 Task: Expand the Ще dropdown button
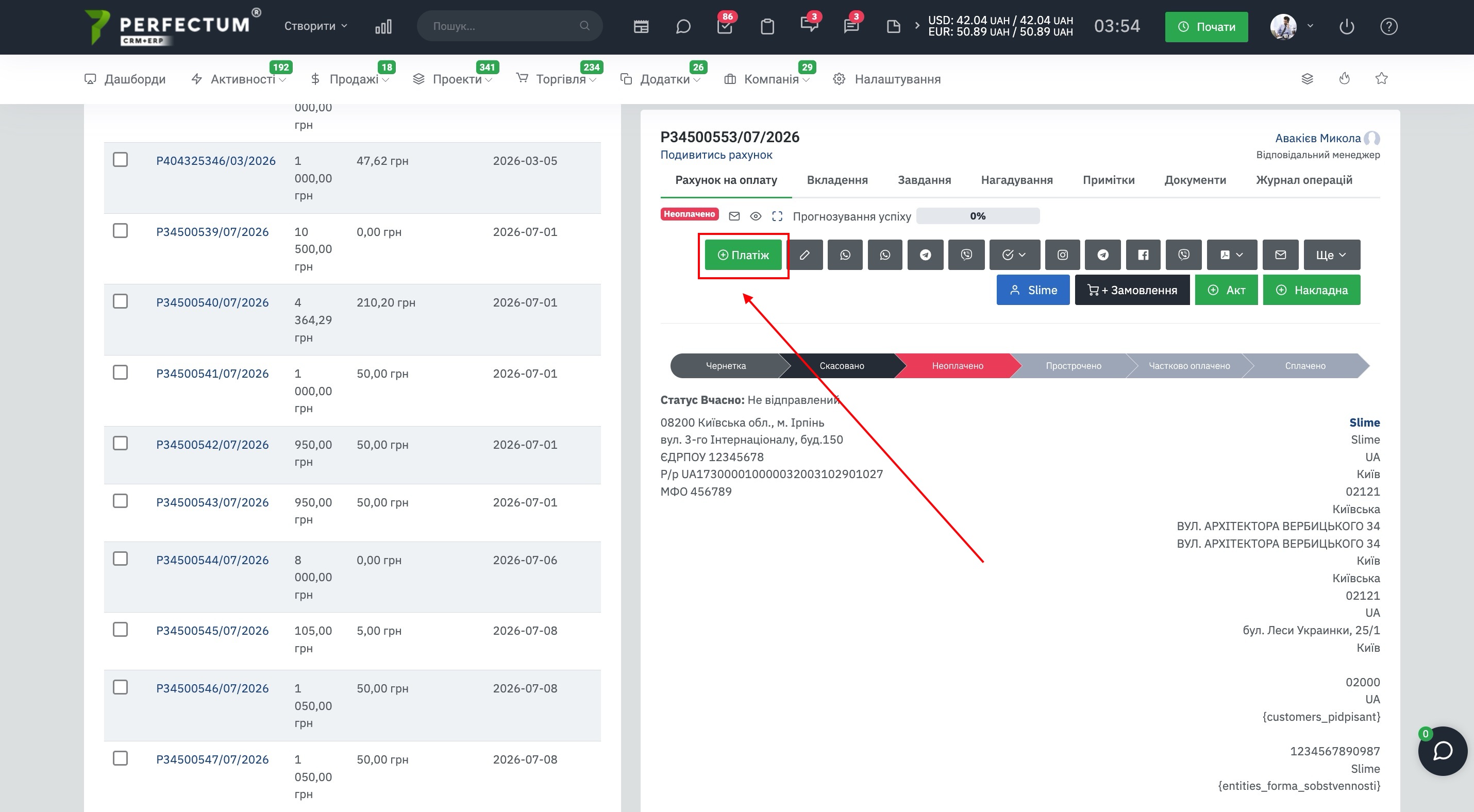(1332, 255)
